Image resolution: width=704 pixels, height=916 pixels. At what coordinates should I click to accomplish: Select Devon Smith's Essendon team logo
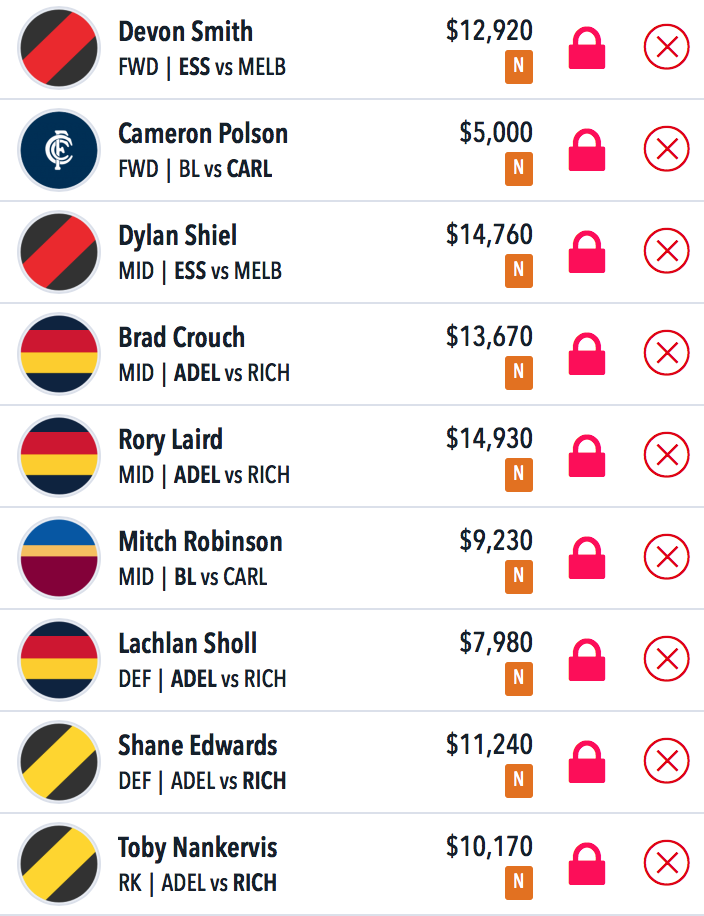pyautogui.click(x=59, y=48)
